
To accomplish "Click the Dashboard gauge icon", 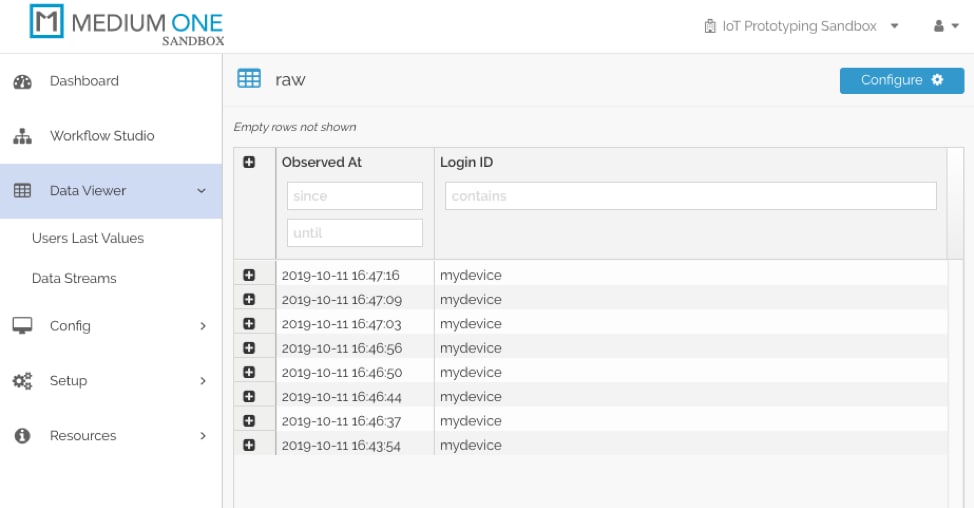I will [x=22, y=82].
